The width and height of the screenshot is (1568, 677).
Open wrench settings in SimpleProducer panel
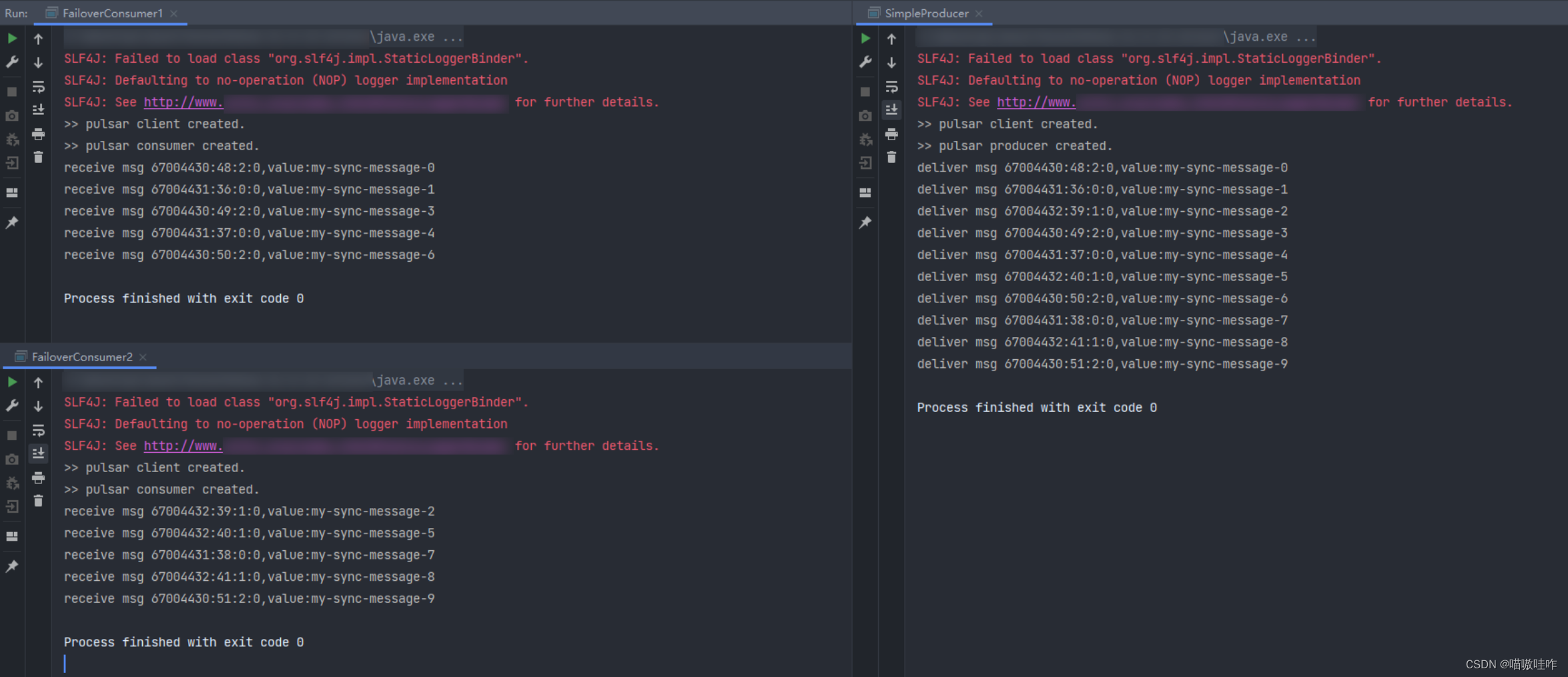pos(865,62)
